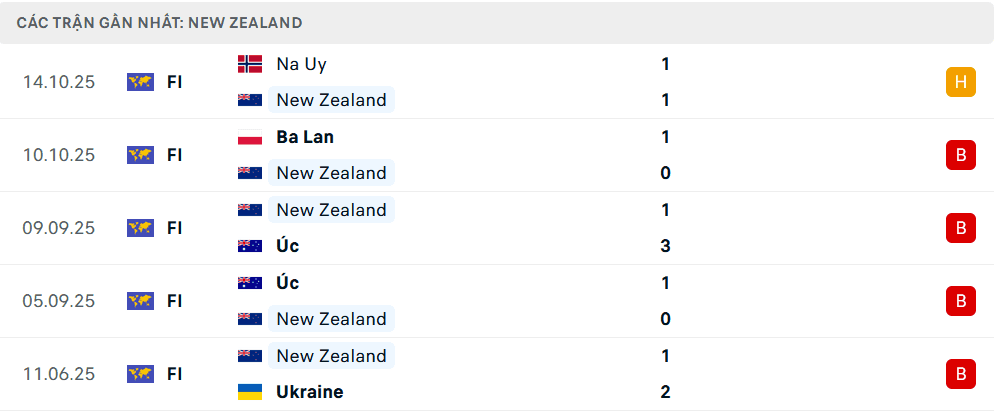
Task: Open the Ba Lan team link
Action: pyautogui.click(x=305, y=137)
